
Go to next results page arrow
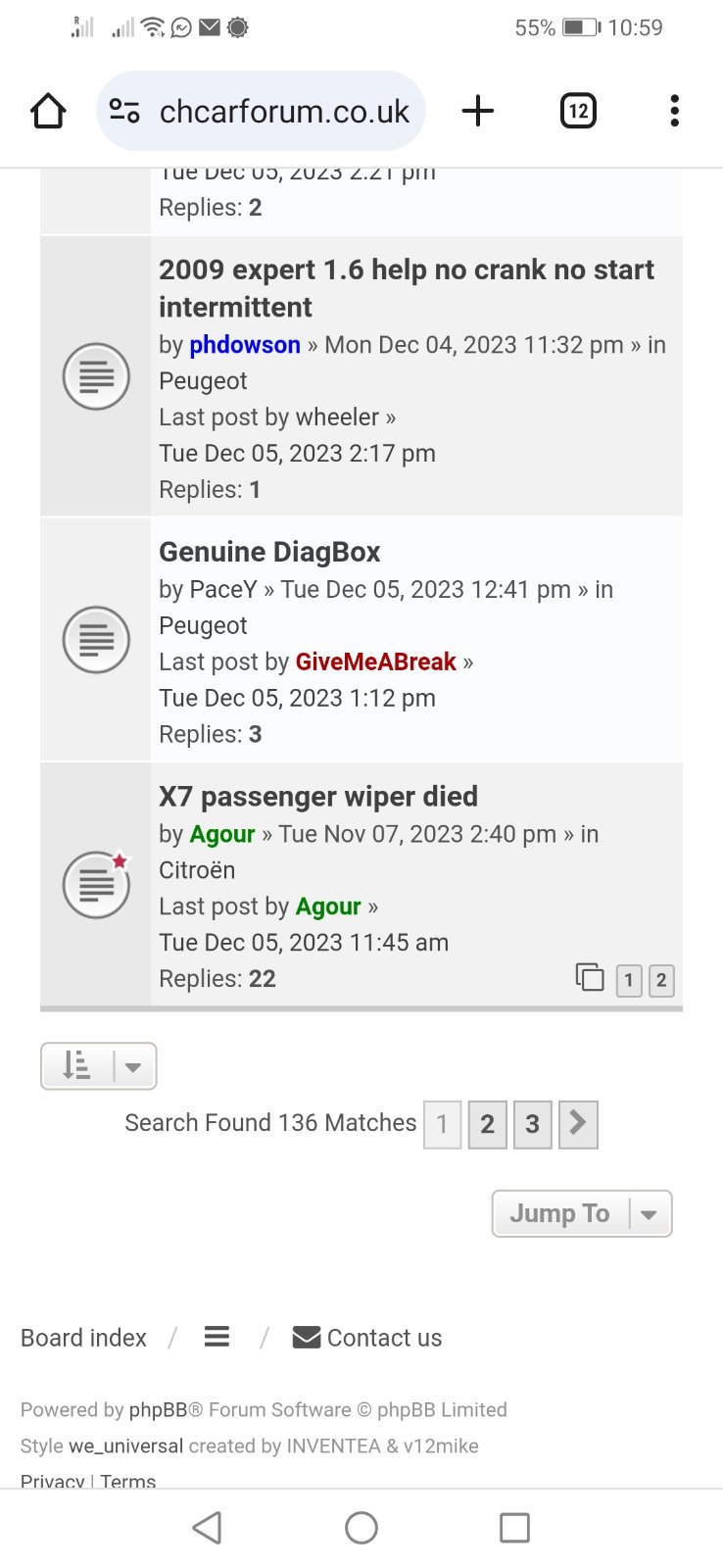point(578,1123)
